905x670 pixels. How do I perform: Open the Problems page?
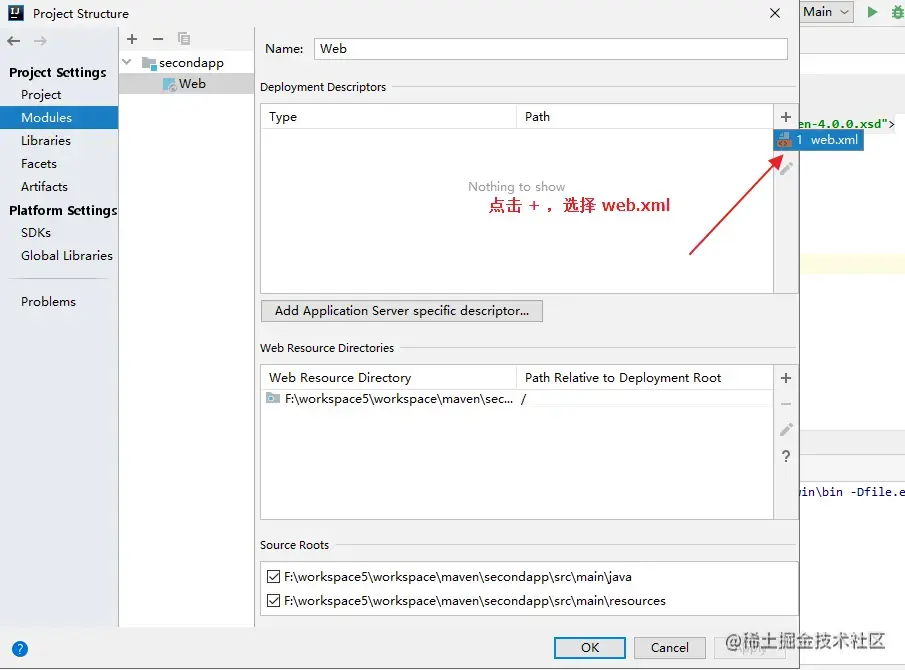point(48,302)
